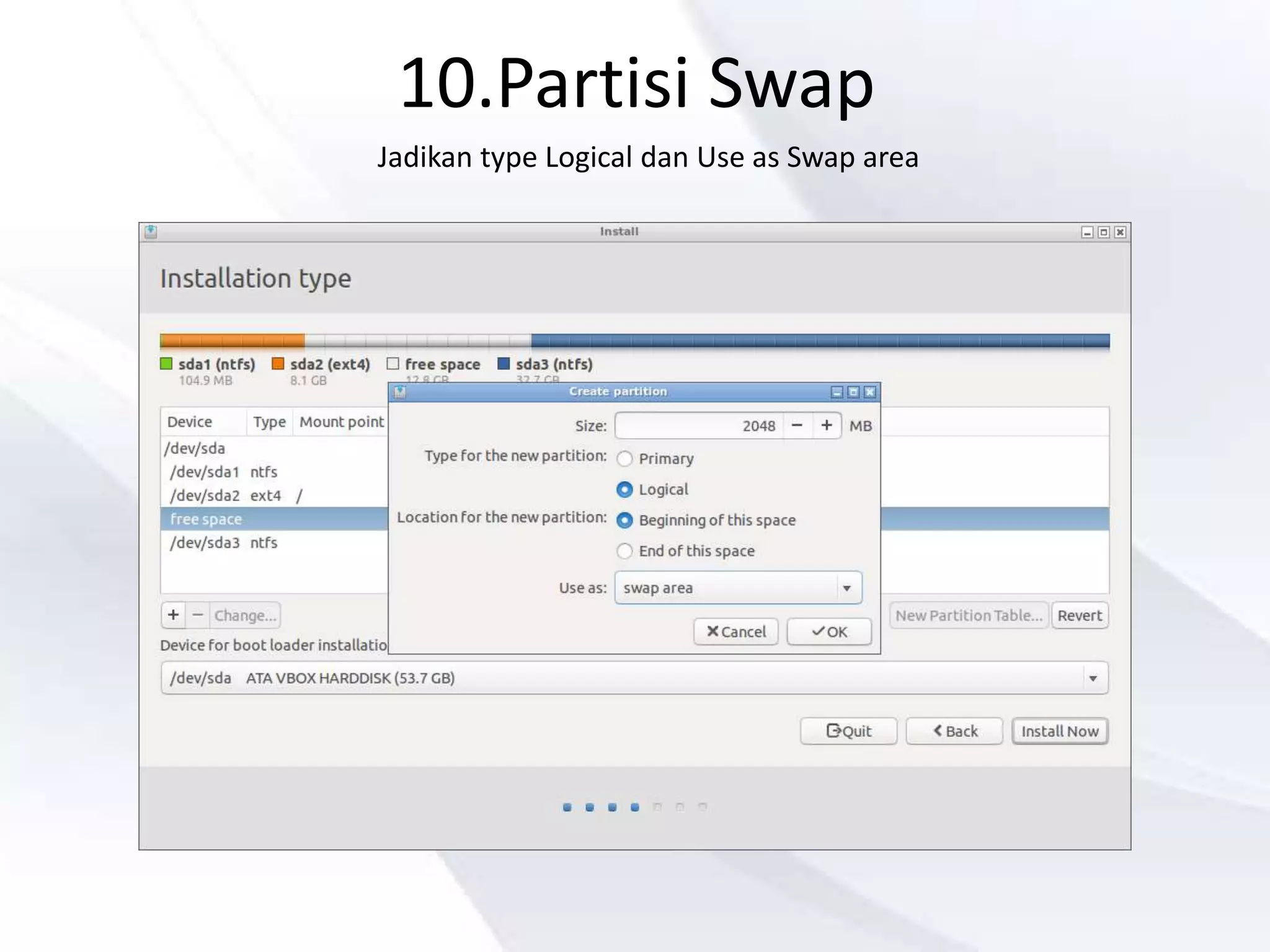
Task: Select the /dev/sda3 ntfs row
Action: coord(274,542)
